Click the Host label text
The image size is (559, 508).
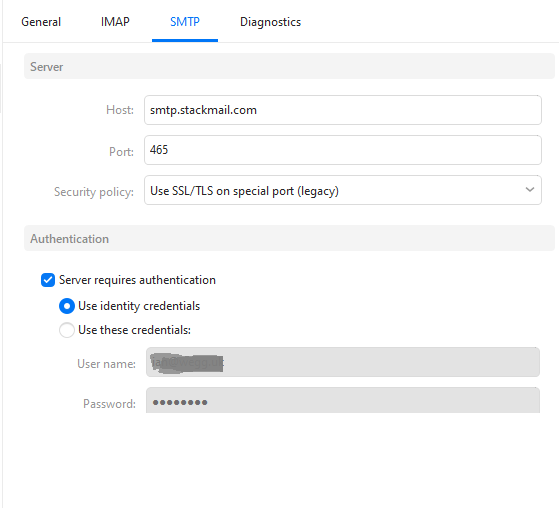[x=120, y=110]
